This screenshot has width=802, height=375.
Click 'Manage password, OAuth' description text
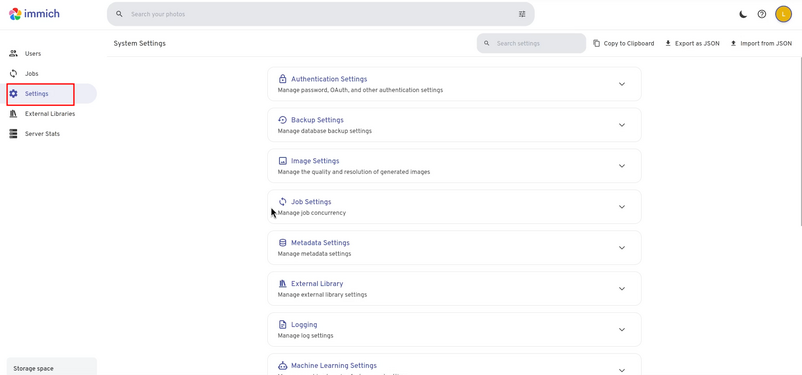[360, 90]
